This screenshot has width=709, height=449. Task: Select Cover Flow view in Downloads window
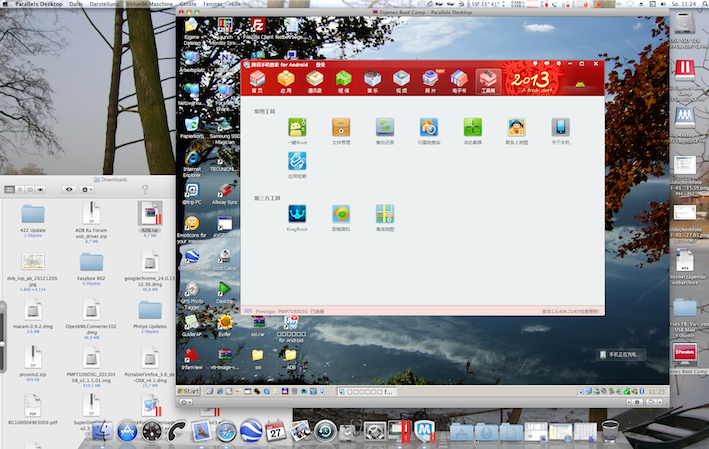[40, 189]
